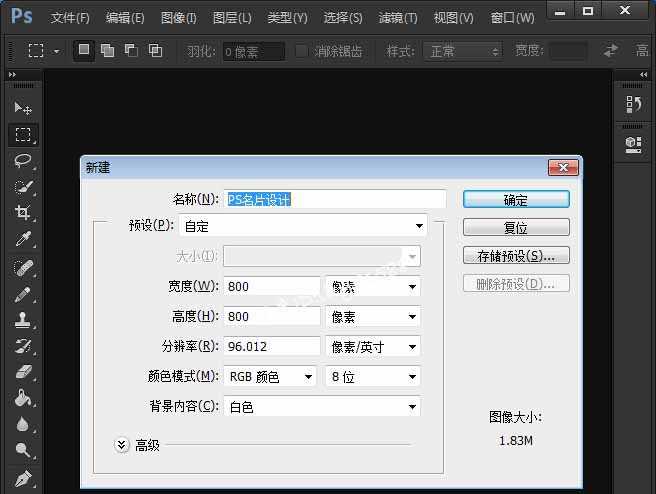Open the 图层(L) menu
Viewport: 656px width, 494px height.
point(232,18)
